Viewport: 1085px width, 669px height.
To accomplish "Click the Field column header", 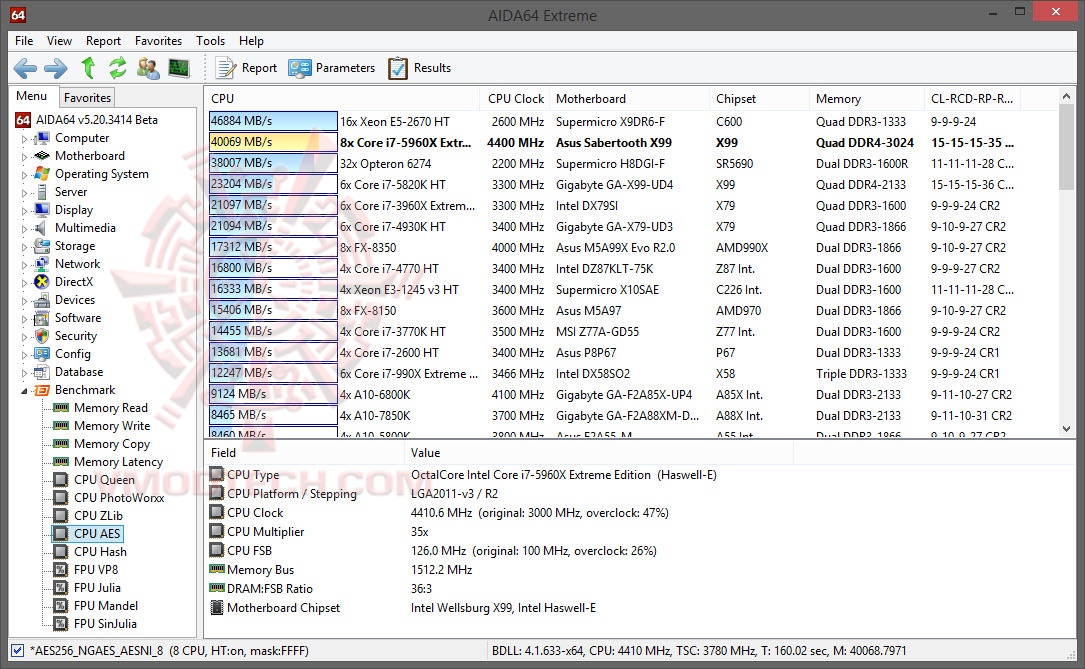I will 304,452.
